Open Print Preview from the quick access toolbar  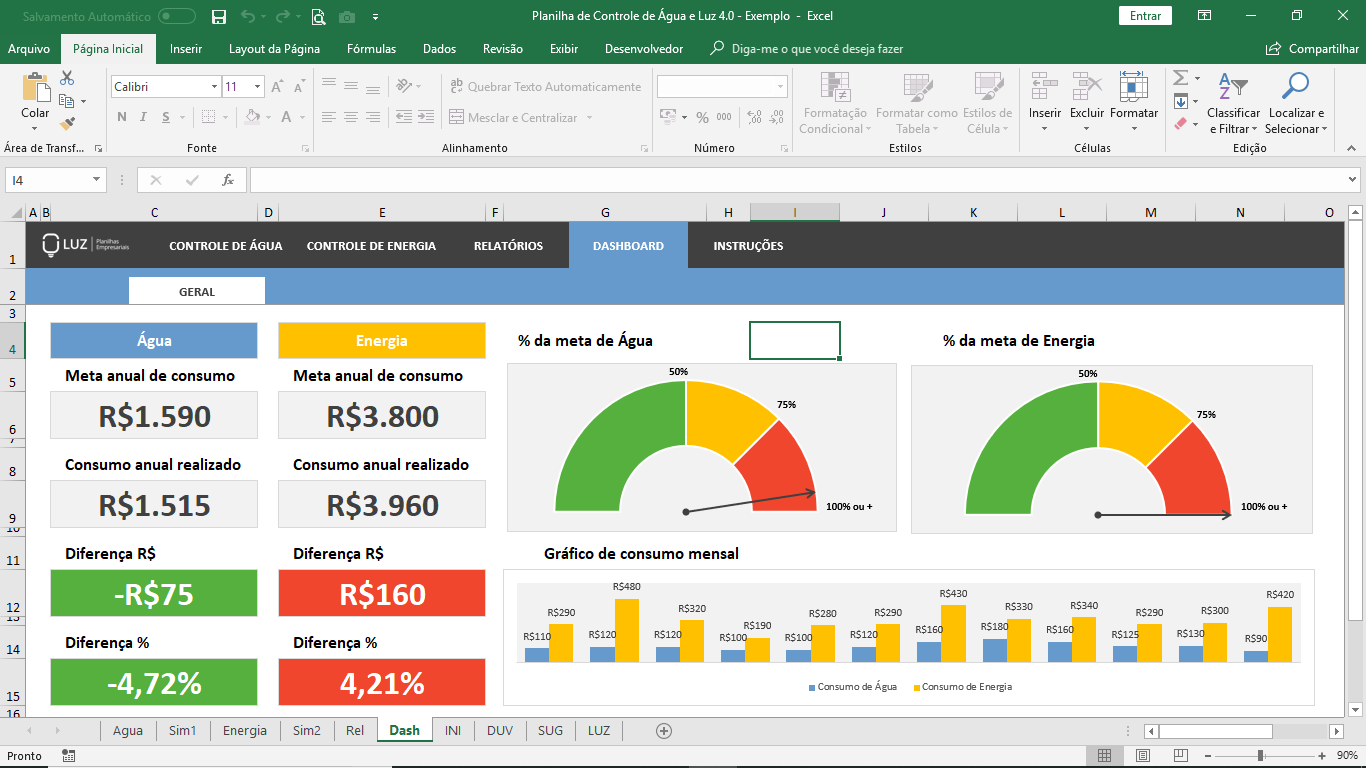coord(318,16)
